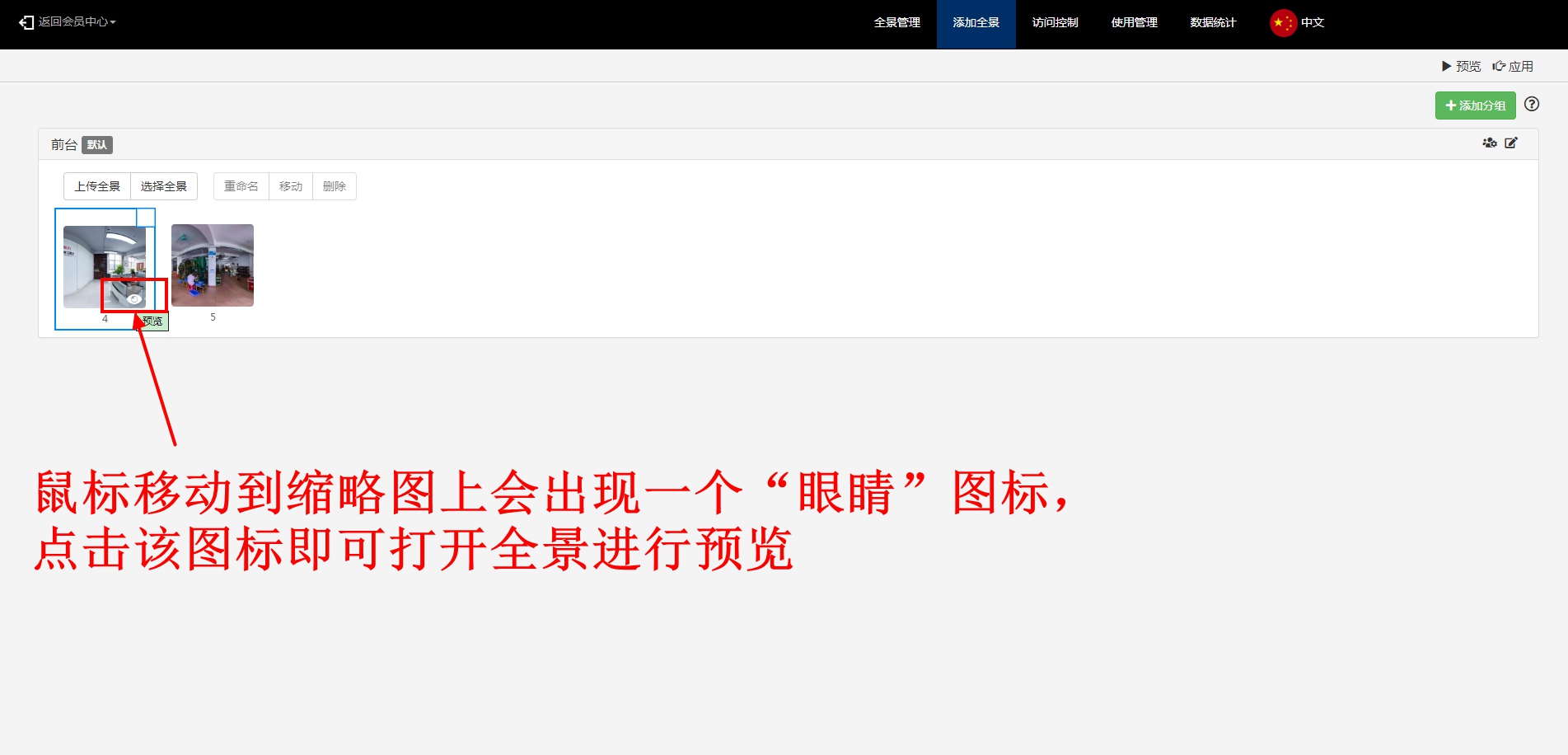1568x755 pixels.
Task: Open the 中文 language selector
Action: 1313,23
